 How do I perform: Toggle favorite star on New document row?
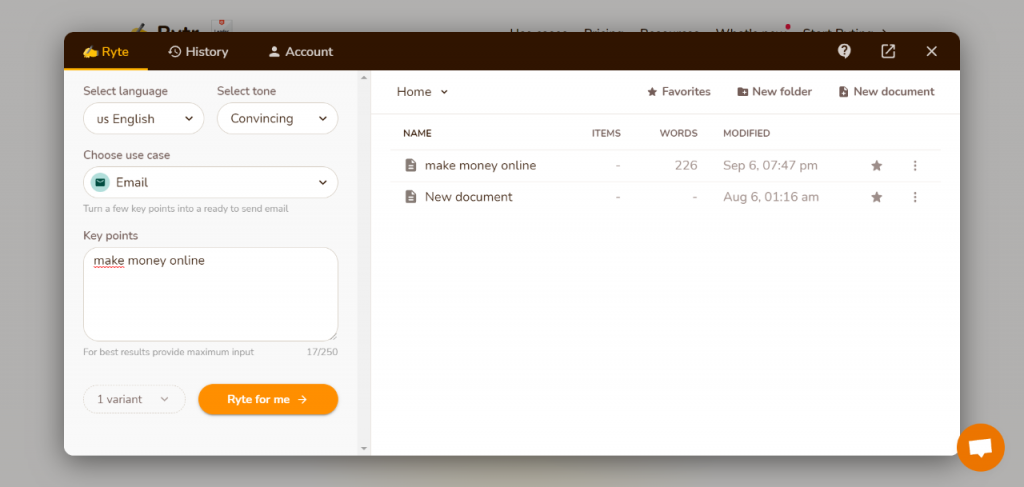click(x=877, y=198)
